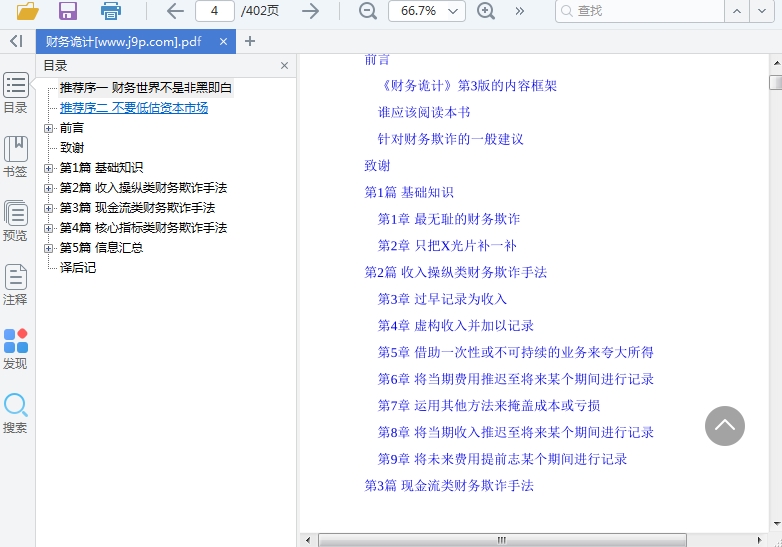Open document link 第2篇 收入操纵类财务欺诈手法

pos(455,272)
